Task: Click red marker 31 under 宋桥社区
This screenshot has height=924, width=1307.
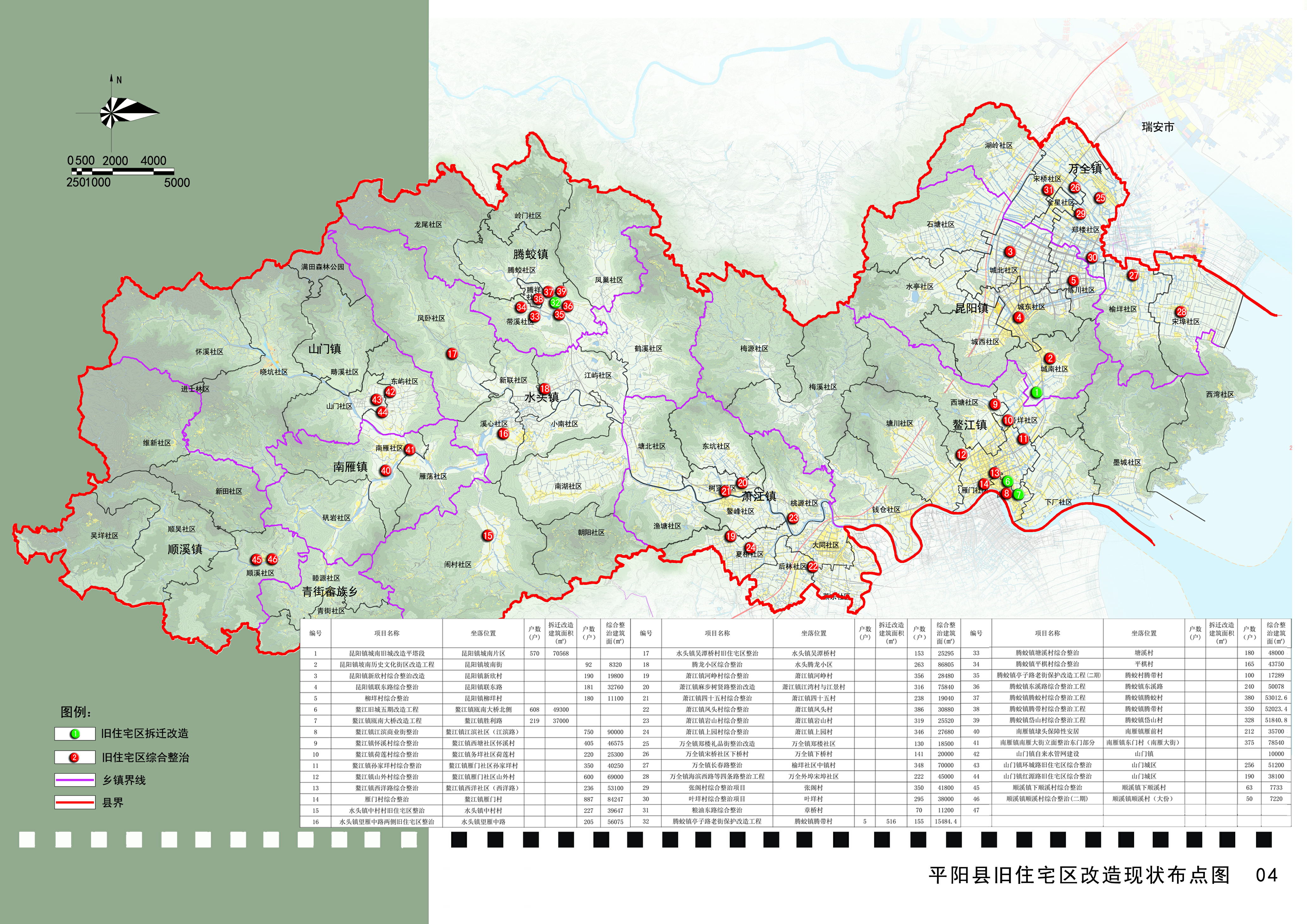Action: [x=1048, y=190]
